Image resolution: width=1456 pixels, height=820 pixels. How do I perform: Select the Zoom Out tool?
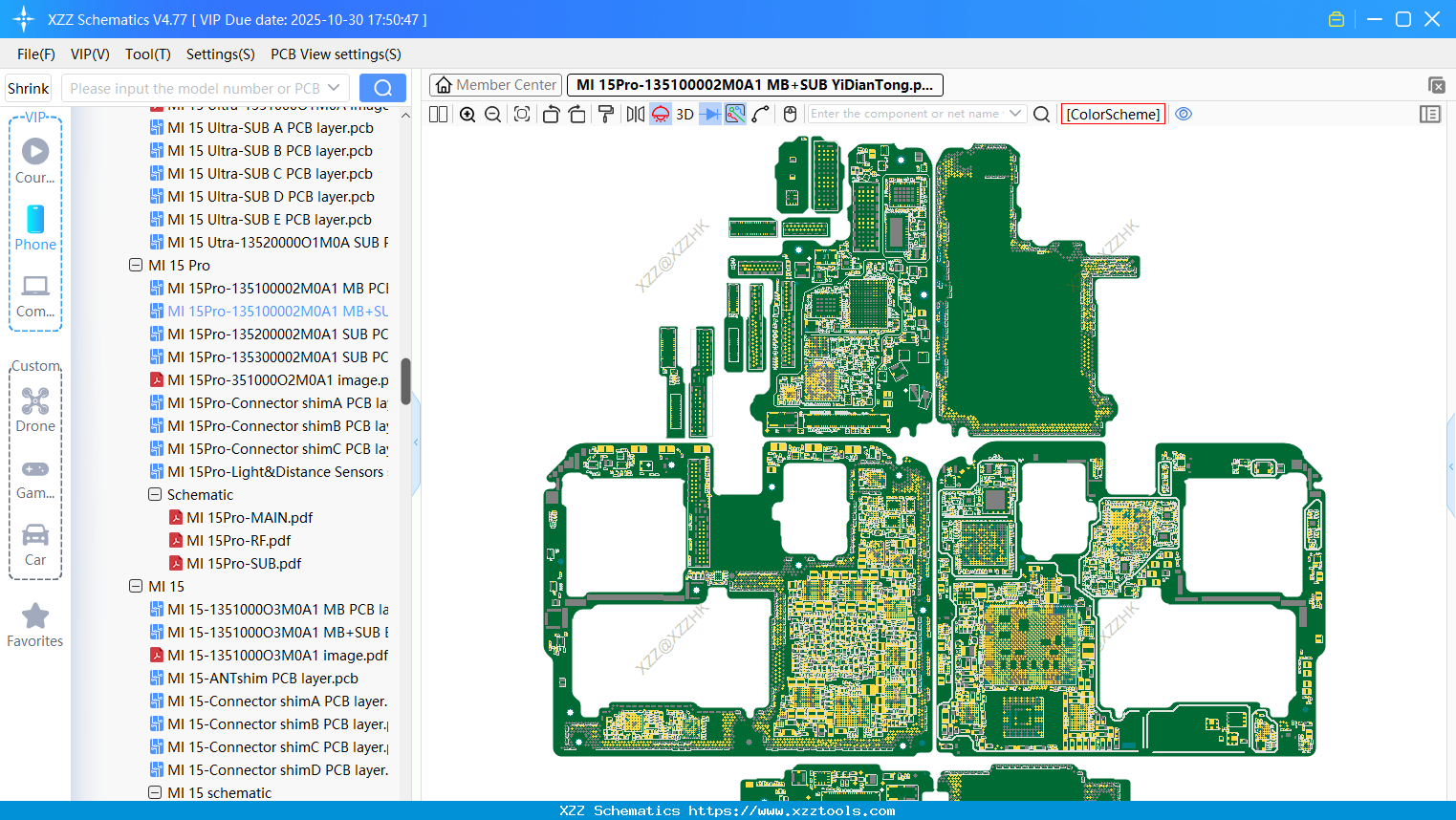[490, 114]
